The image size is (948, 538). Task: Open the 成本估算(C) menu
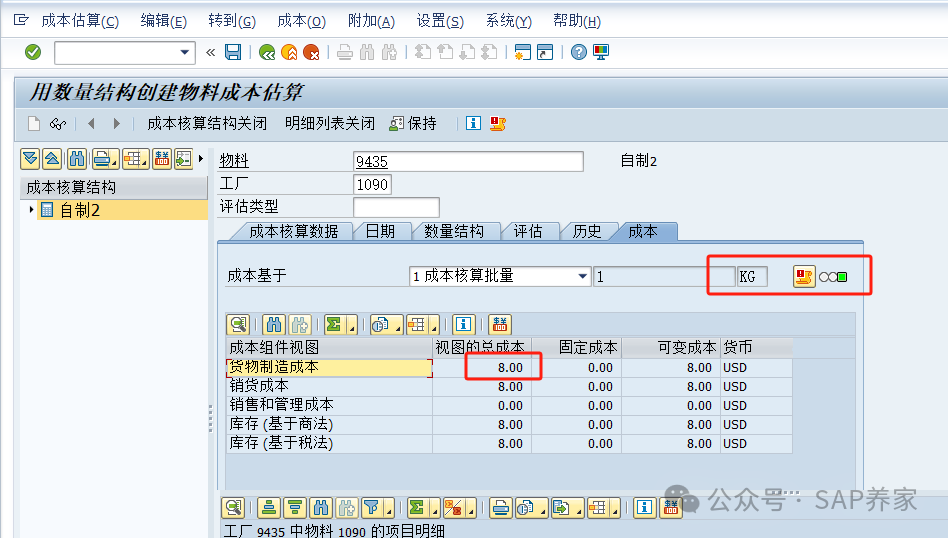80,21
